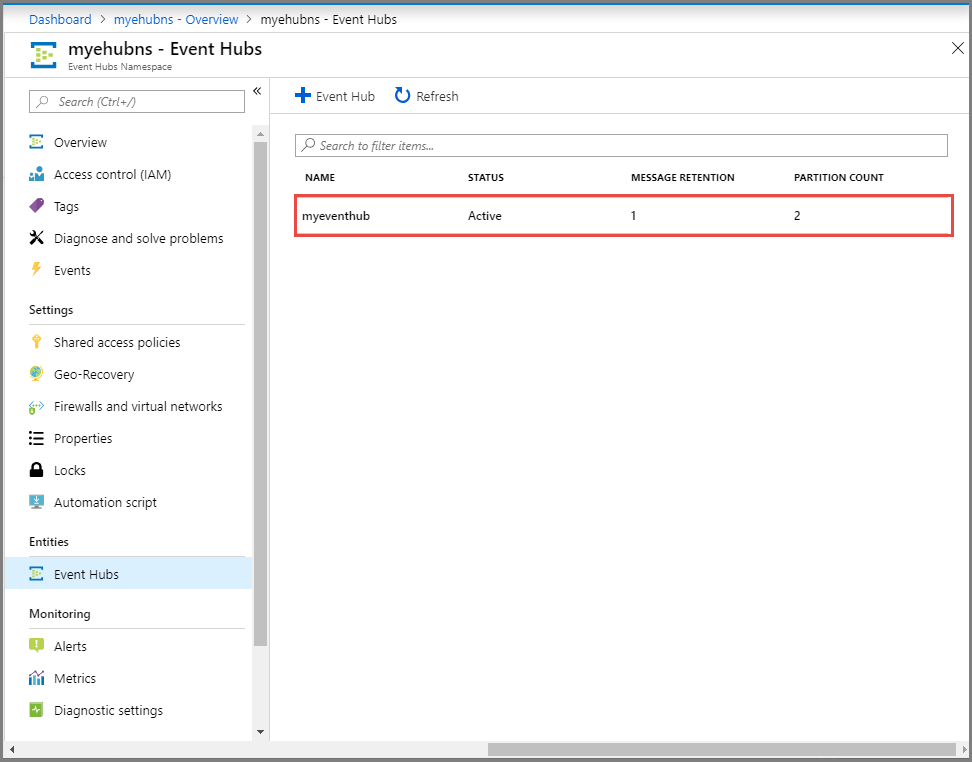
Task: Click the partition count value 2
Action: pos(797,216)
